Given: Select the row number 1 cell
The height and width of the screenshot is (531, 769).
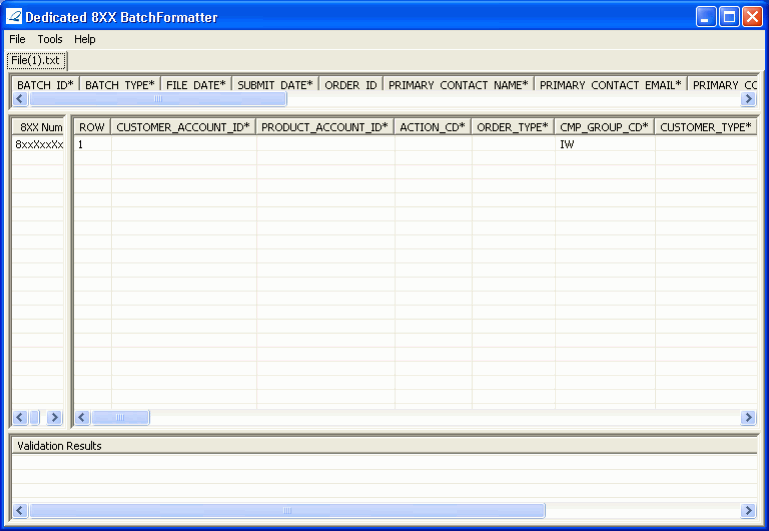Looking at the screenshot, I should (x=92, y=144).
